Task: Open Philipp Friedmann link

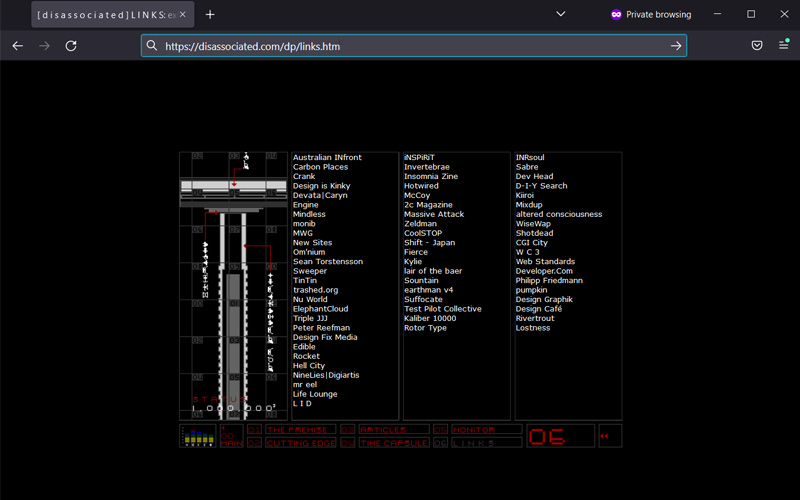Action: pos(549,281)
